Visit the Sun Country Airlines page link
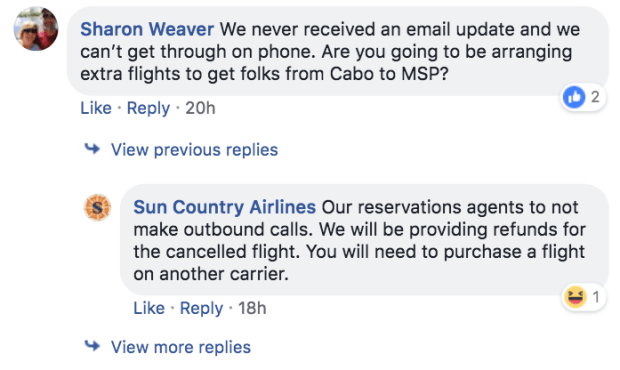Screen dimensions: 620x370 [224, 207]
